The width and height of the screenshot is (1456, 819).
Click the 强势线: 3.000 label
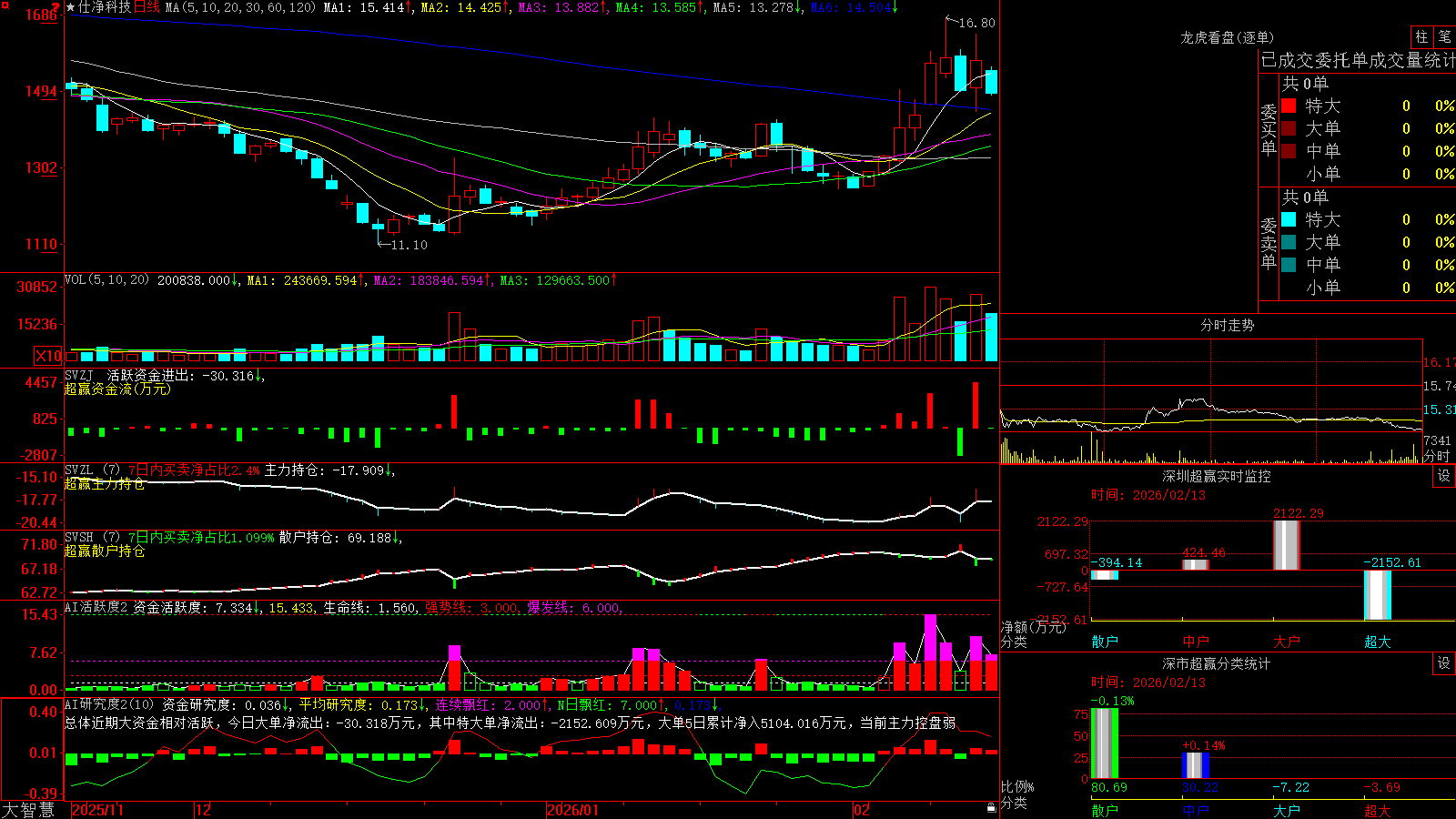pos(472,608)
